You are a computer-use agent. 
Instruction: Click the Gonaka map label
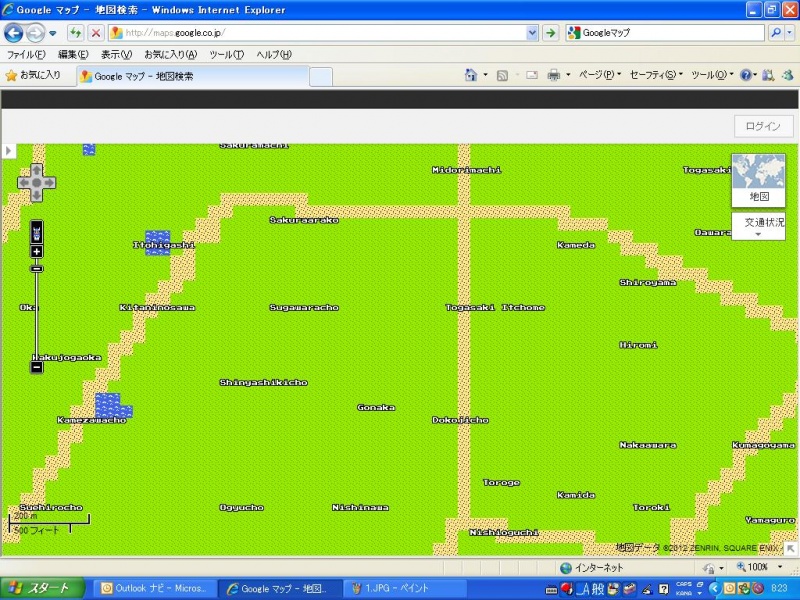tap(376, 408)
